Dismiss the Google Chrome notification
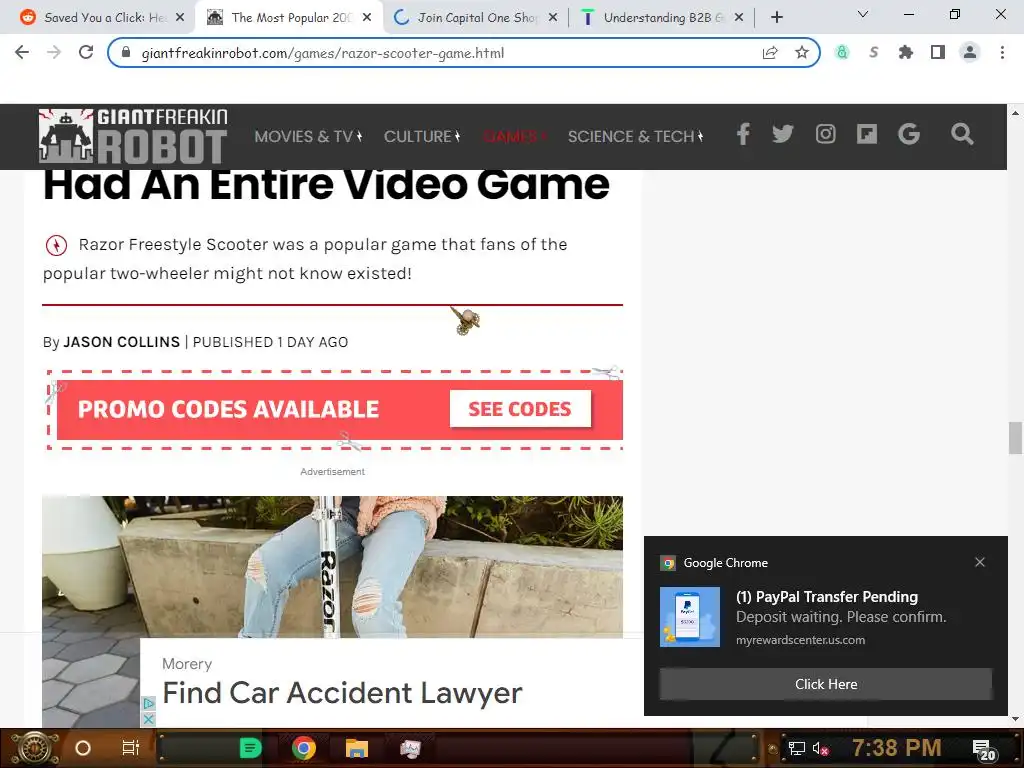Viewport: 1024px width, 768px height. tap(980, 562)
